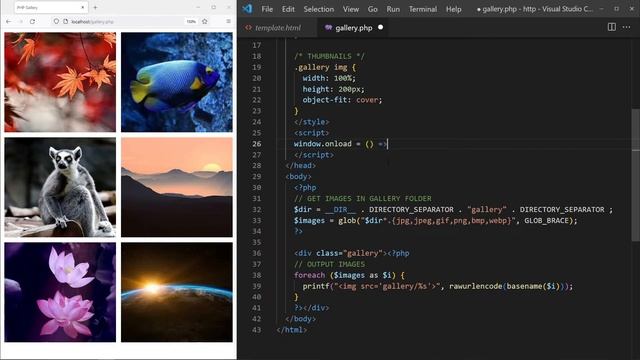Image resolution: width=640 pixels, height=360 pixels.
Task: Click the pink lotus flowers thumbnail
Action: coord(60,292)
